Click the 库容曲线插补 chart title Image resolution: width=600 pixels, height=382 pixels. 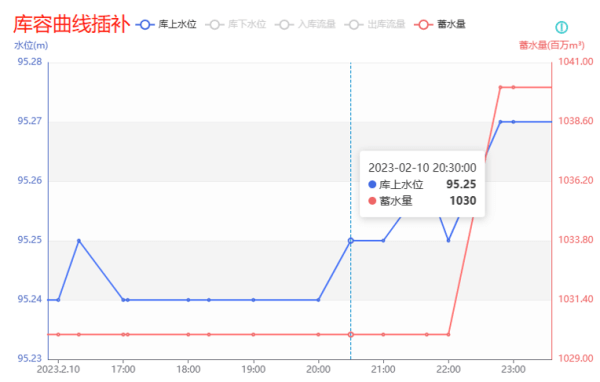(72, 24)
